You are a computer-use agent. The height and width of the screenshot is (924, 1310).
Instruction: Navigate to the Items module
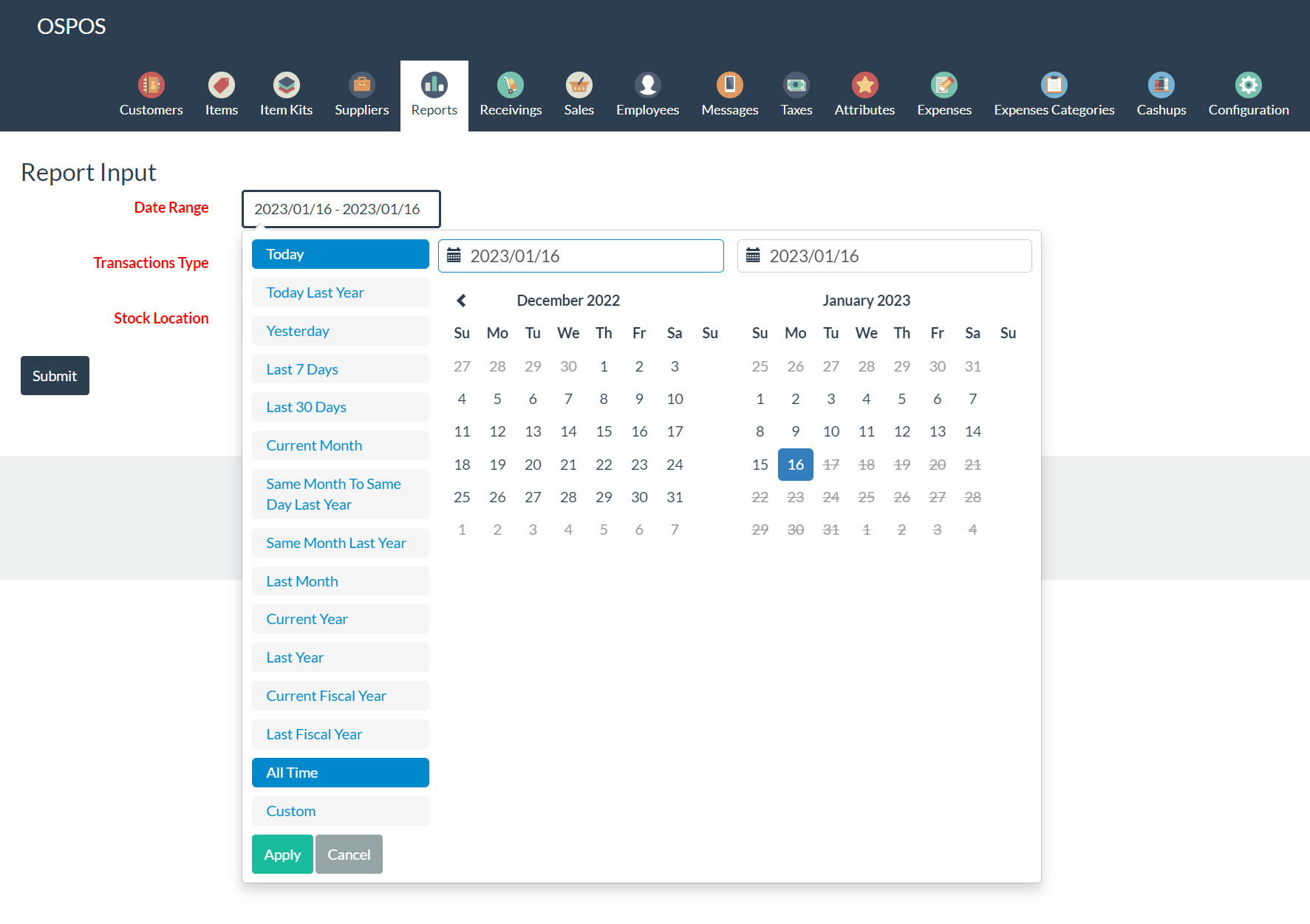pos(221,95)
